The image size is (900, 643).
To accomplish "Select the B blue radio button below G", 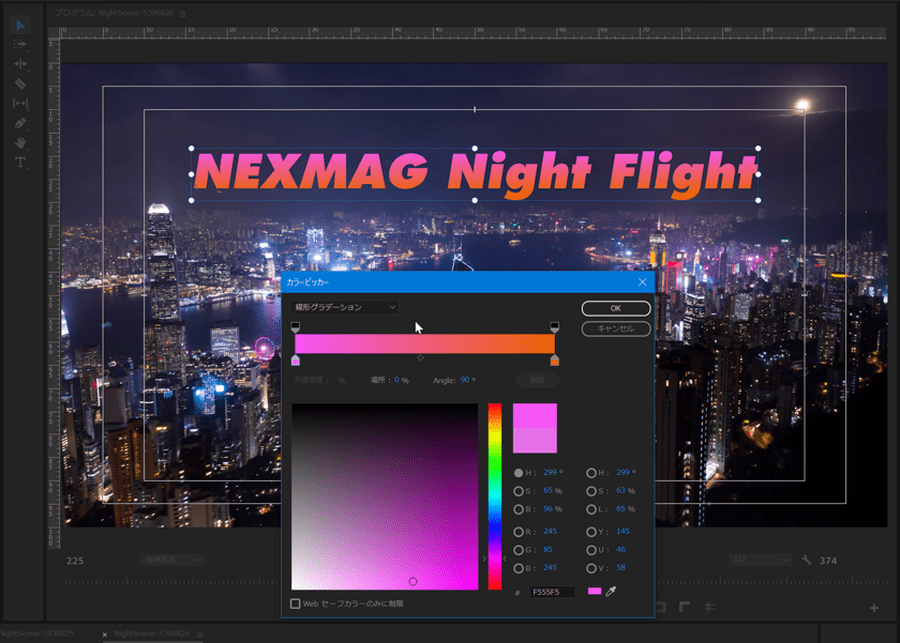I will 518,568.
